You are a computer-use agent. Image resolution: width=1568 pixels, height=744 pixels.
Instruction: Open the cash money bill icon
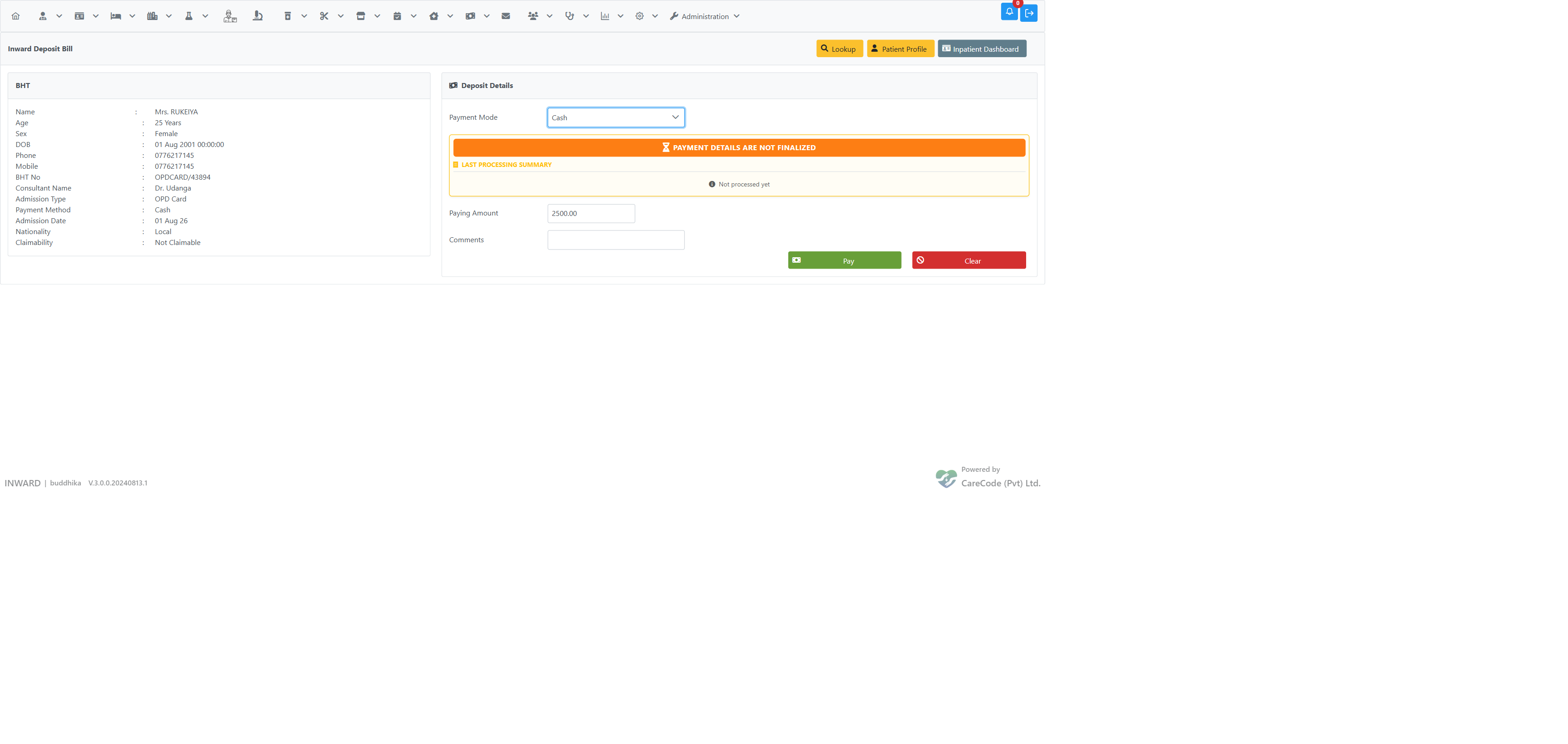click(470, 16)
